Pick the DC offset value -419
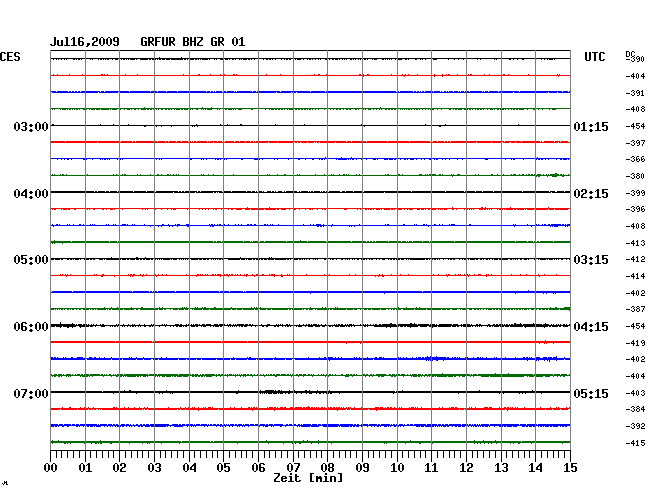 [x=635, y=343]
